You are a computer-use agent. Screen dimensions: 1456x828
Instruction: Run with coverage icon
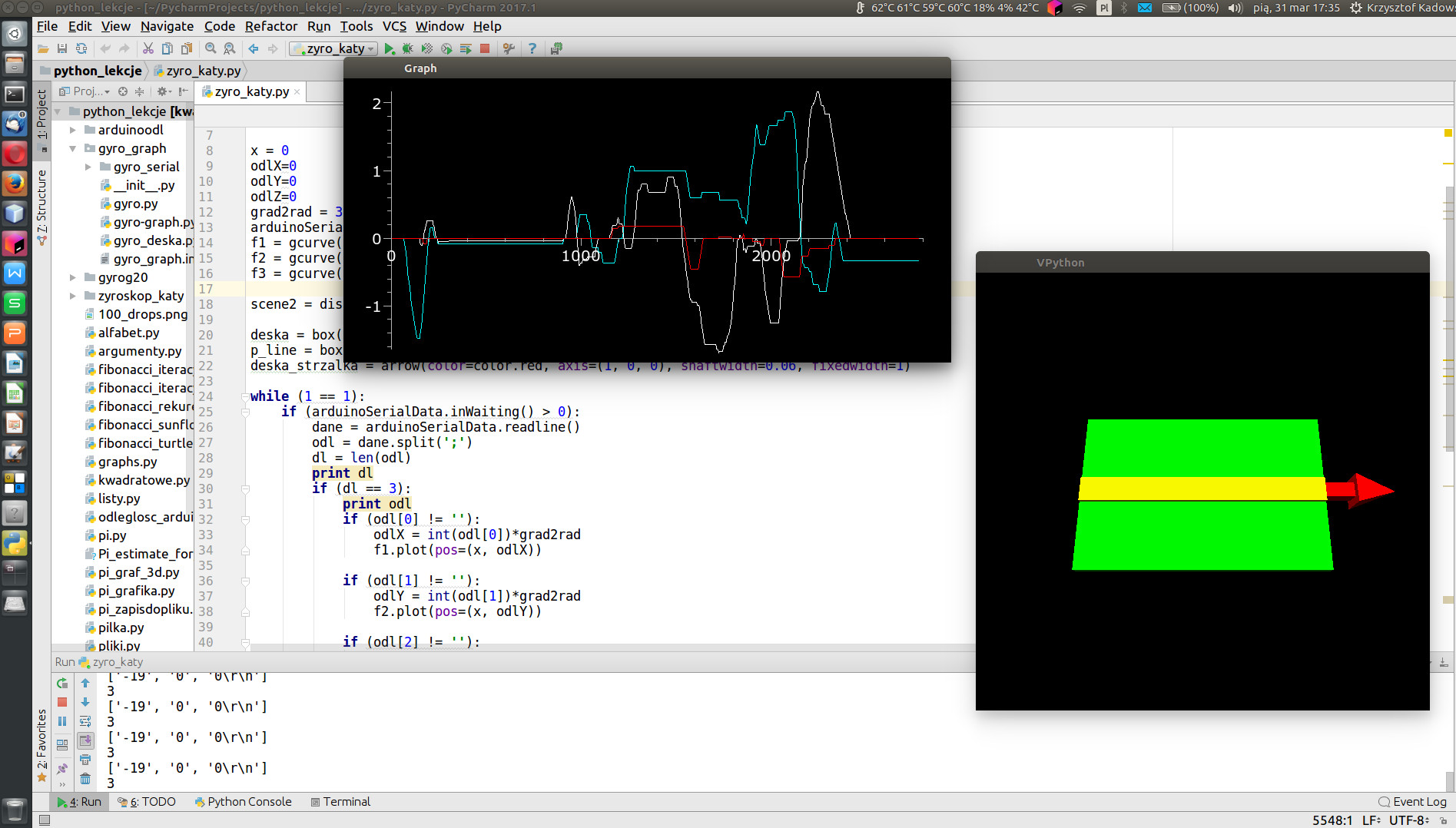(x=427, y=48)
